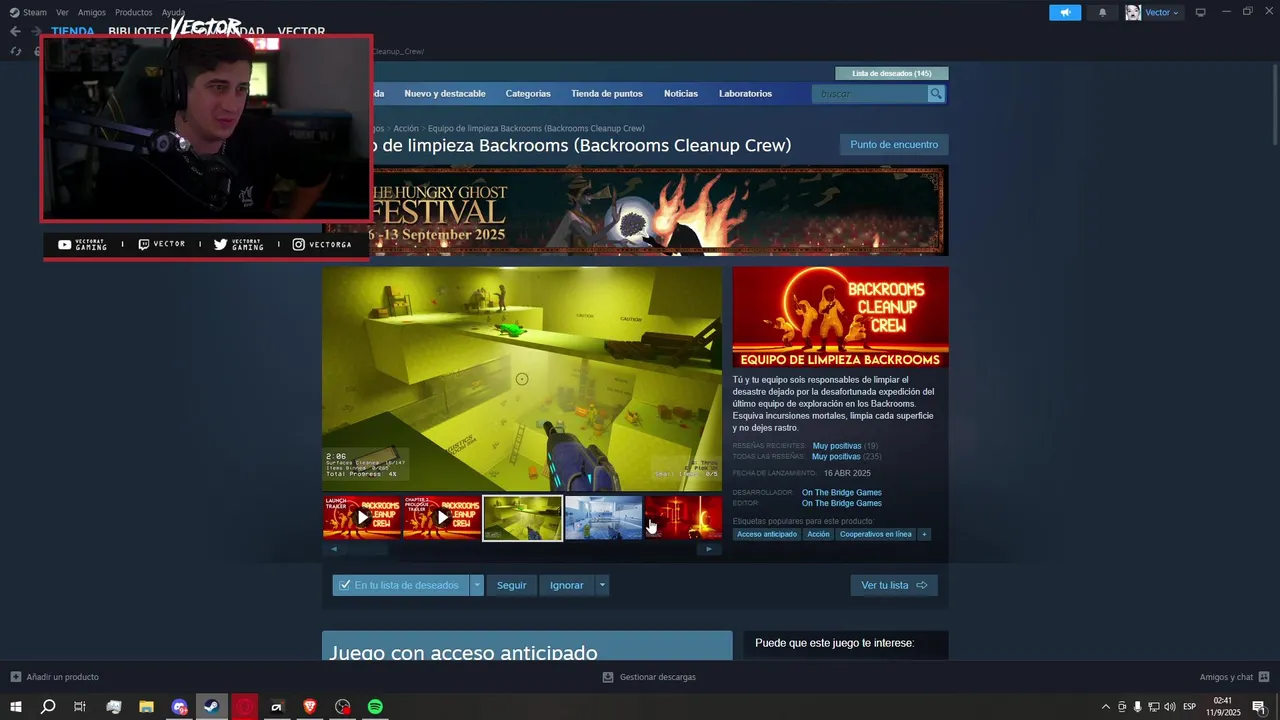Open Task View in the taskbar
Screen dimensions: 1280x720
click(80, 707)
